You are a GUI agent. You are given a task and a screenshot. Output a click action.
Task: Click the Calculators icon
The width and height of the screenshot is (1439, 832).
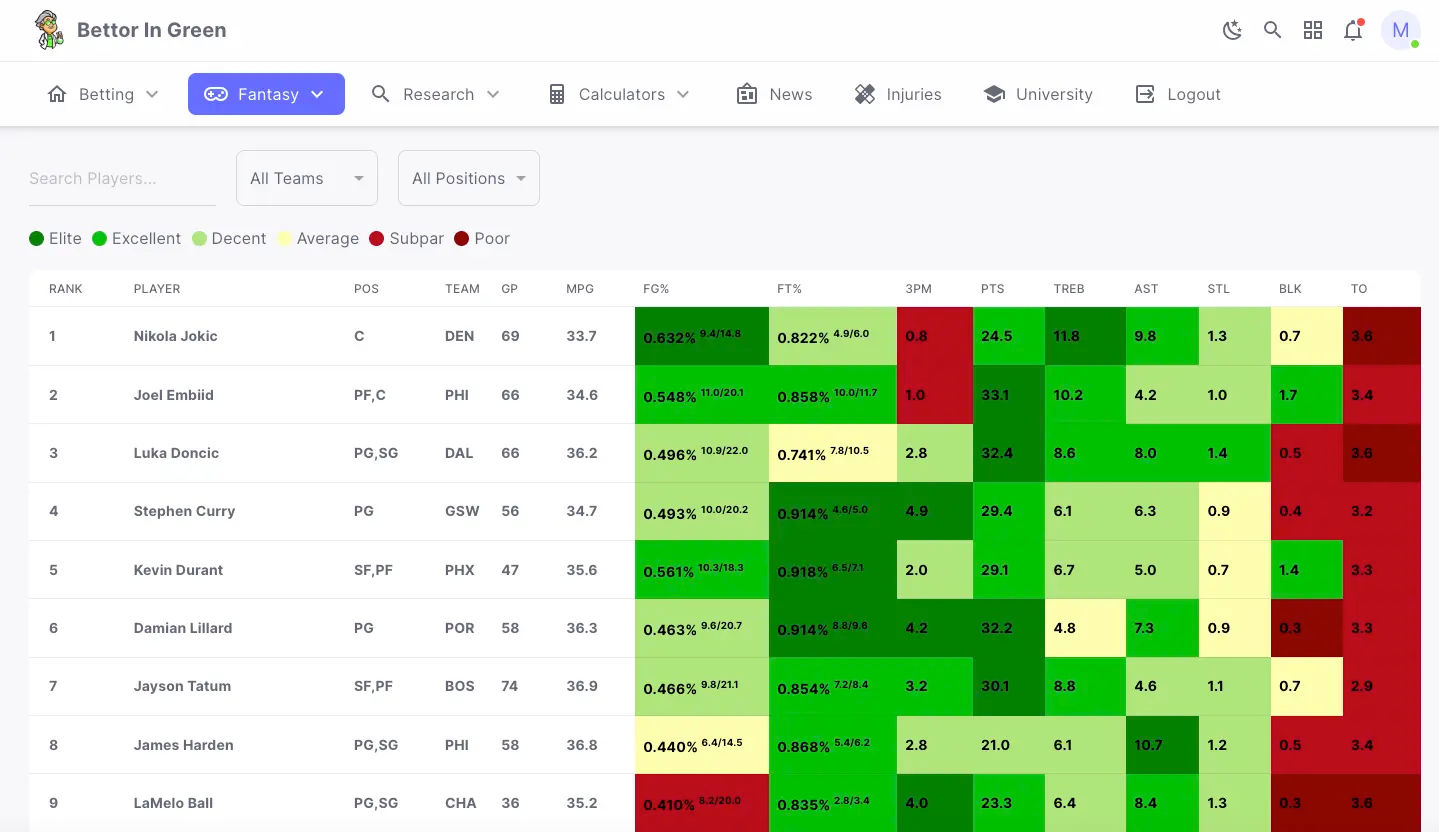[x=556, y=94]
